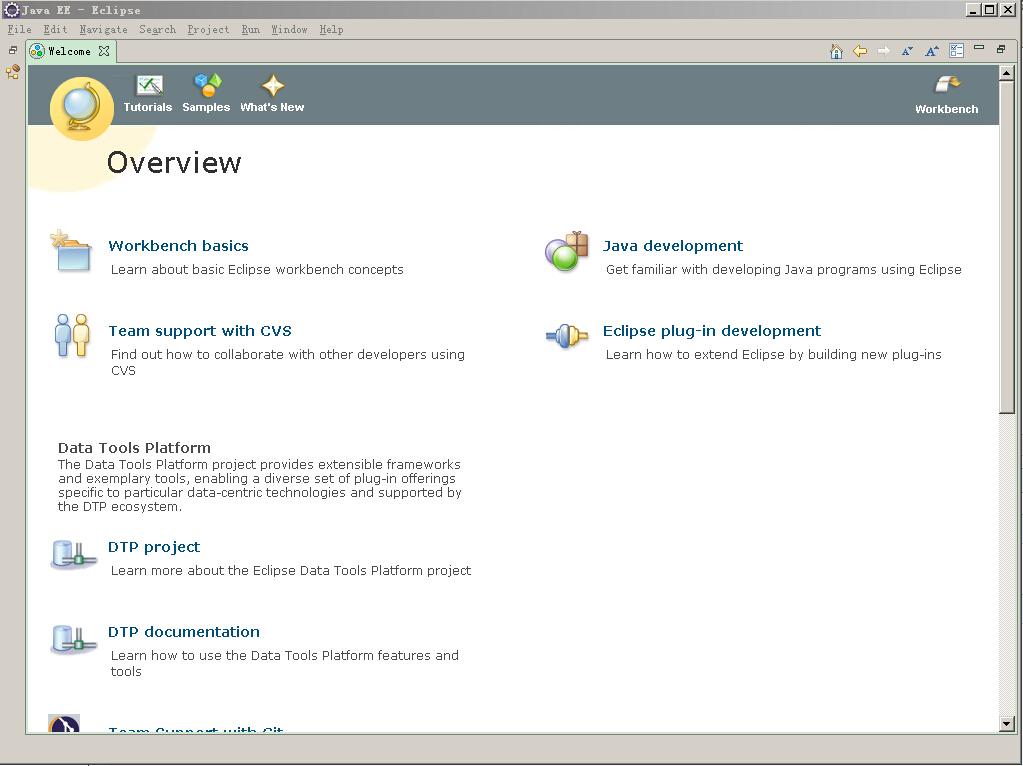Screen dimensions: 1023x766
Task: Click the Overview globe icon
Action: pyautogui.click(x=80, y=107)
